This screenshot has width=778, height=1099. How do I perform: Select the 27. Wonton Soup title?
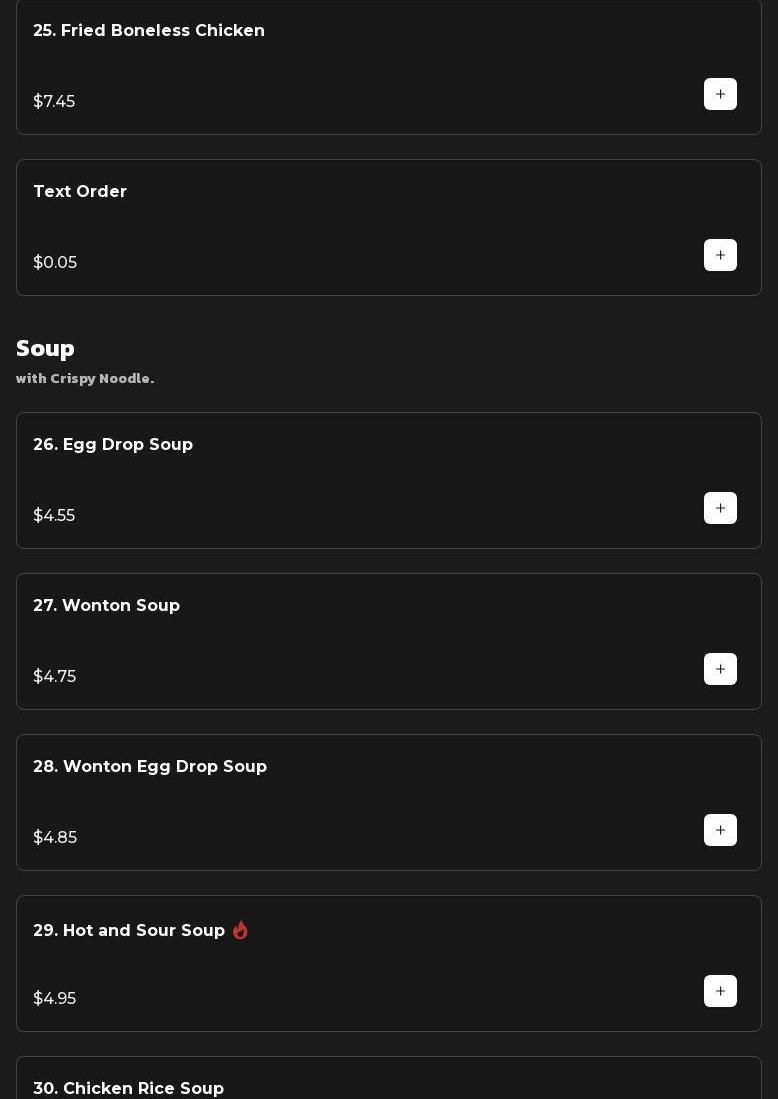(x=106, y=606)
